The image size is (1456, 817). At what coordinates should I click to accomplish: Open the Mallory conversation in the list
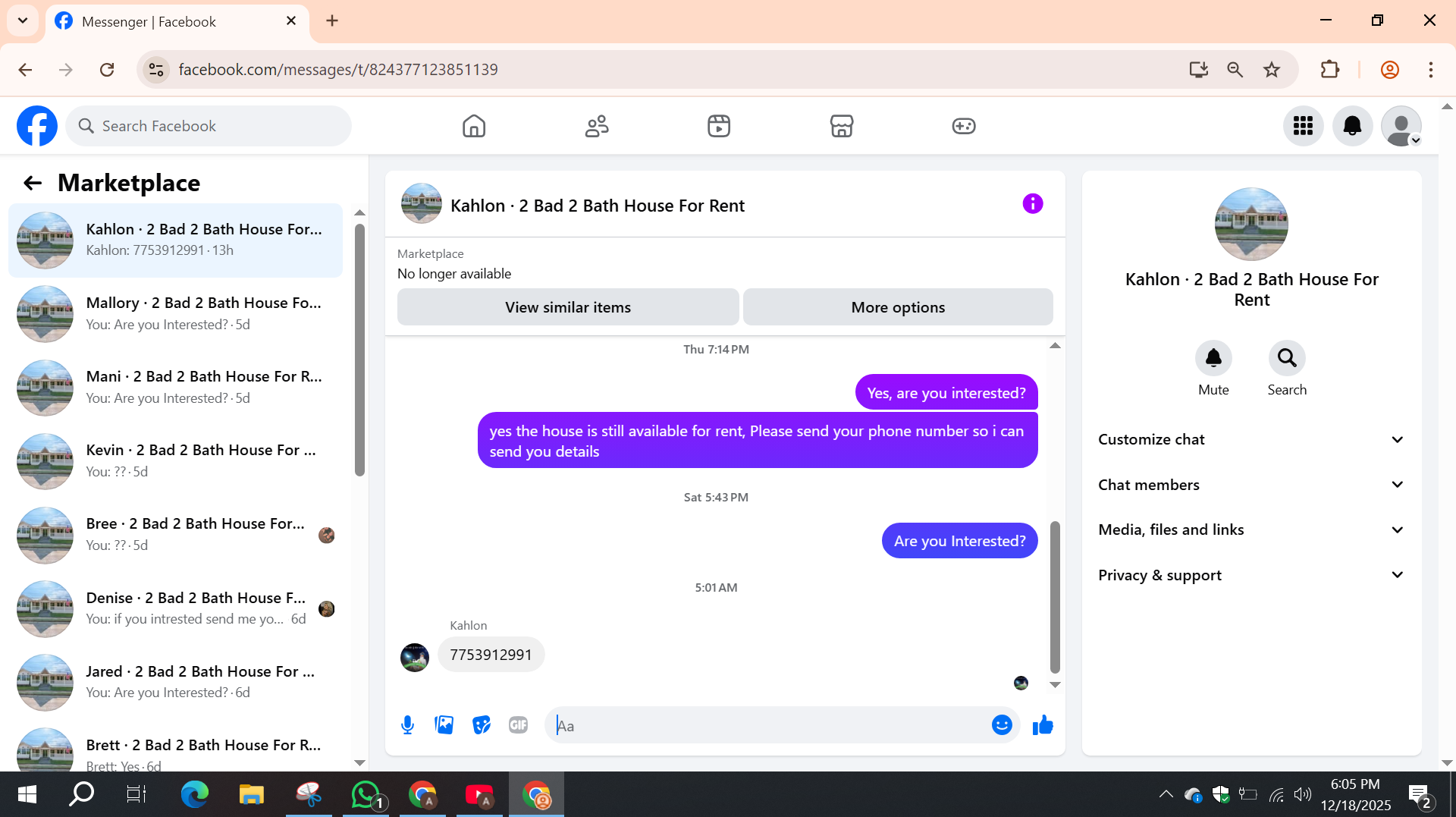tap(176, 313)
